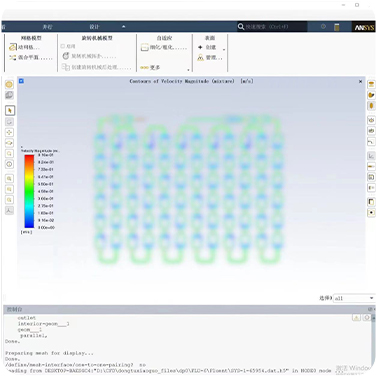Toggle the 启用 checkbox under 旋转机械模型
The width and height of the screenshot is (377, 377).
click(62, 46)
